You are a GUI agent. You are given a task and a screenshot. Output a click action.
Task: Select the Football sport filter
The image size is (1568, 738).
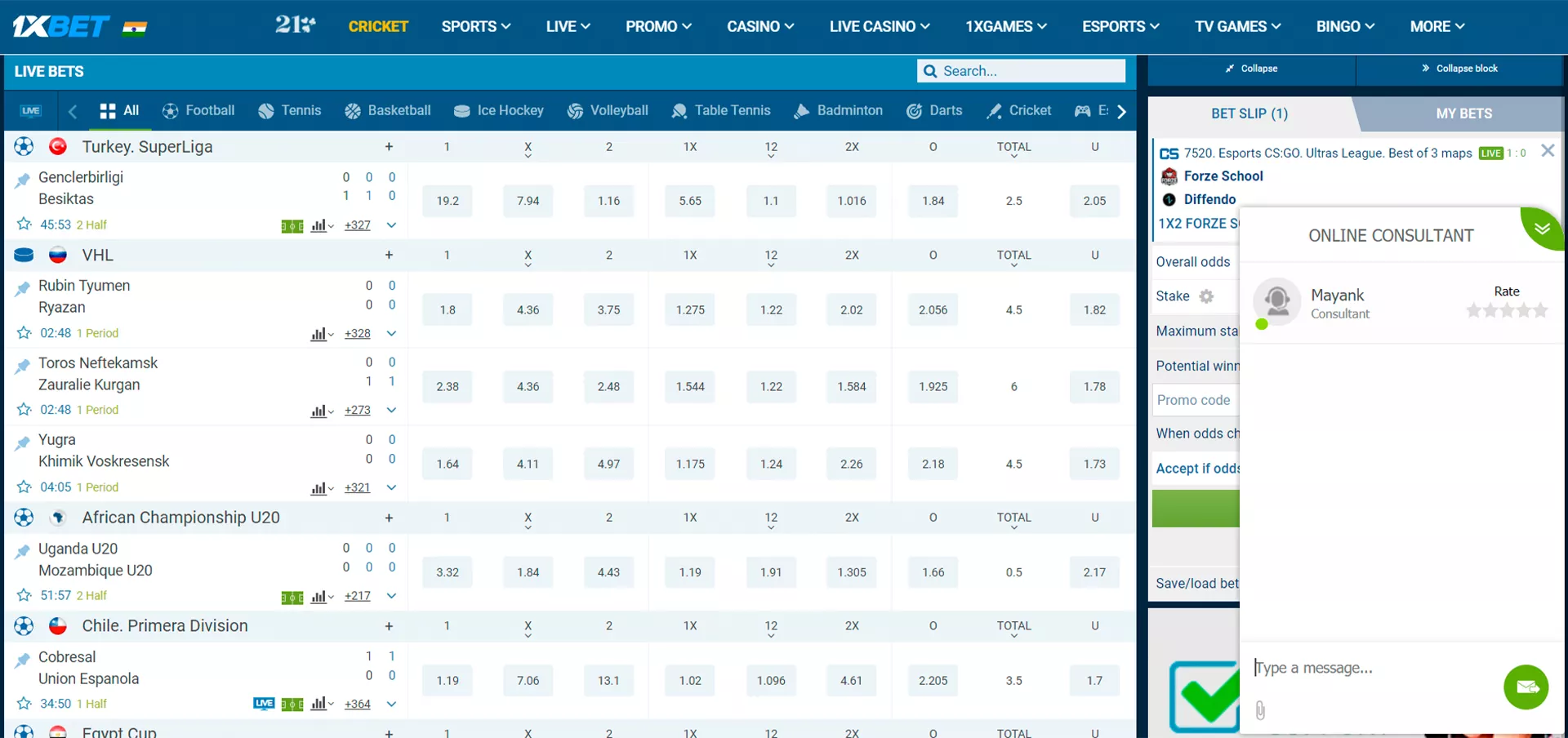pyautogui.click(x=198, y=111)
